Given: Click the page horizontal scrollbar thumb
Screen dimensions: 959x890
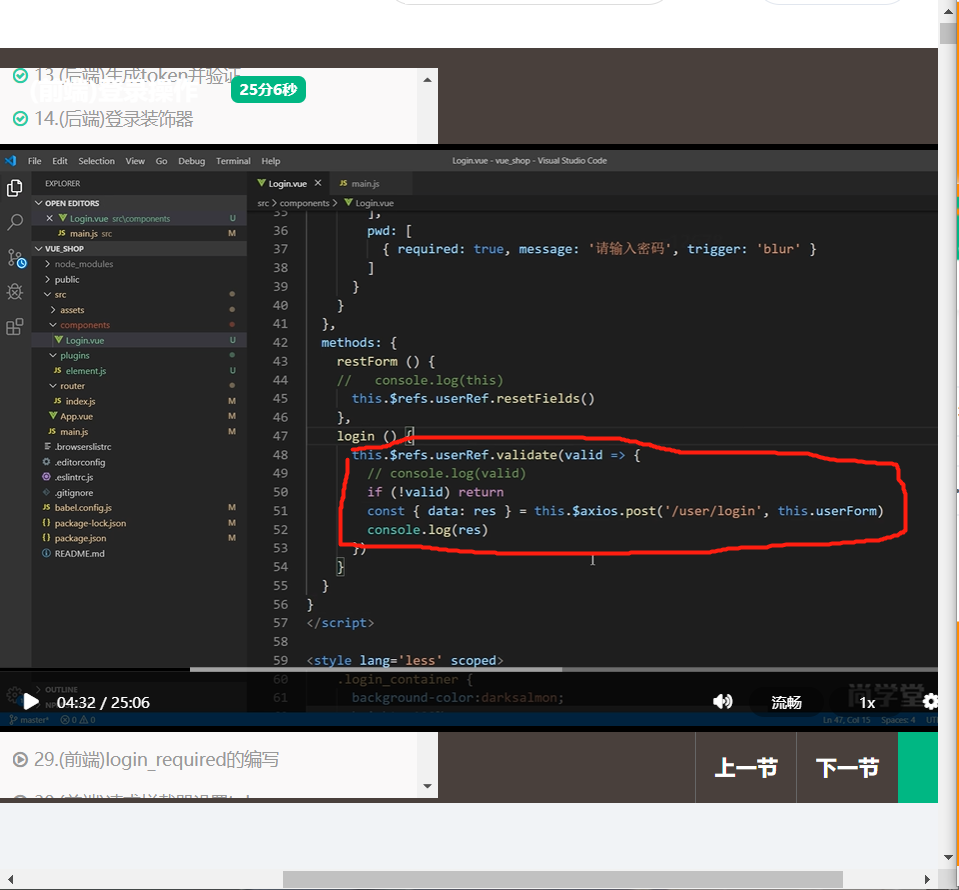Looking at the screenshot, I should coord(563,880).
